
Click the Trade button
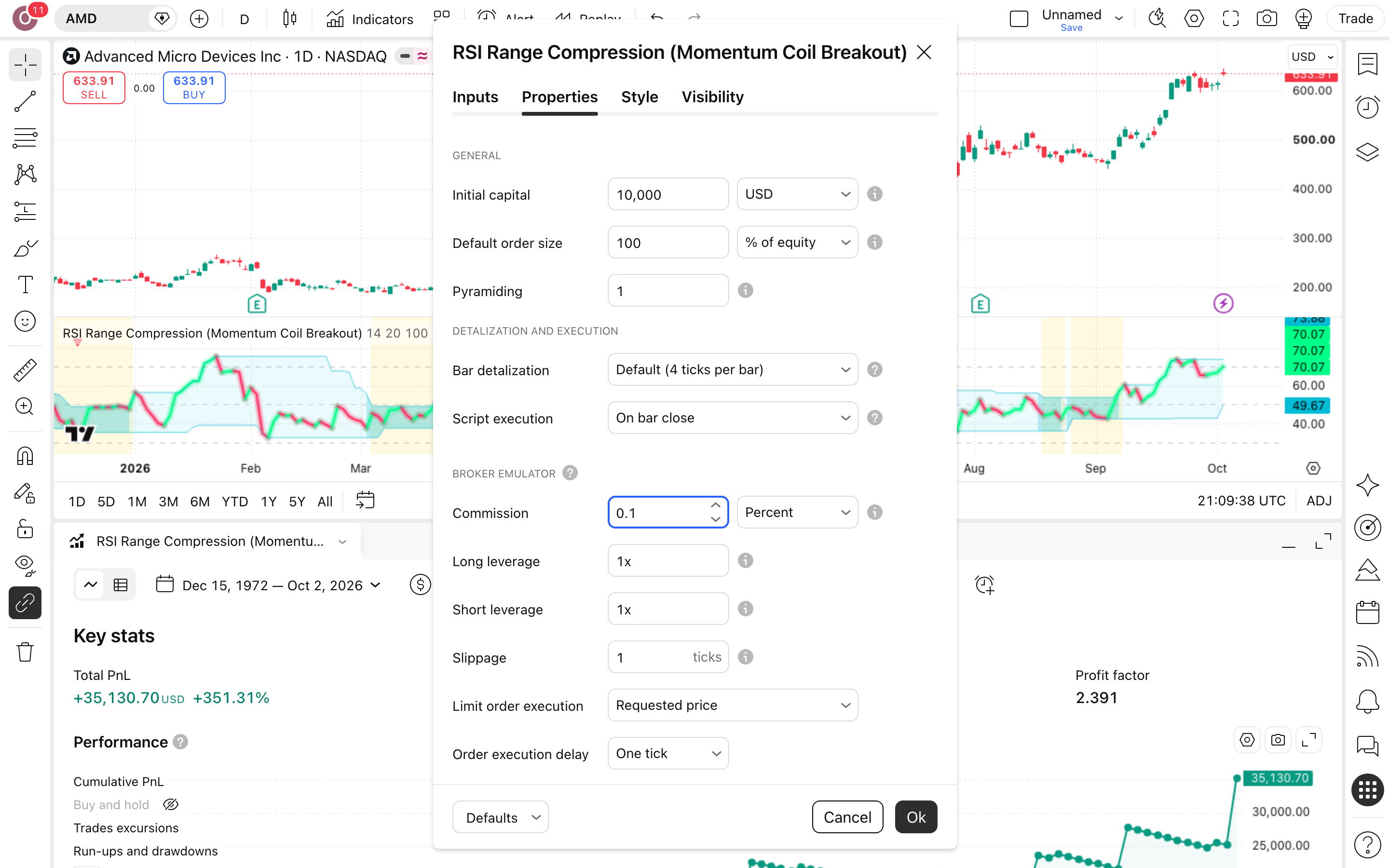(1355, 19)
